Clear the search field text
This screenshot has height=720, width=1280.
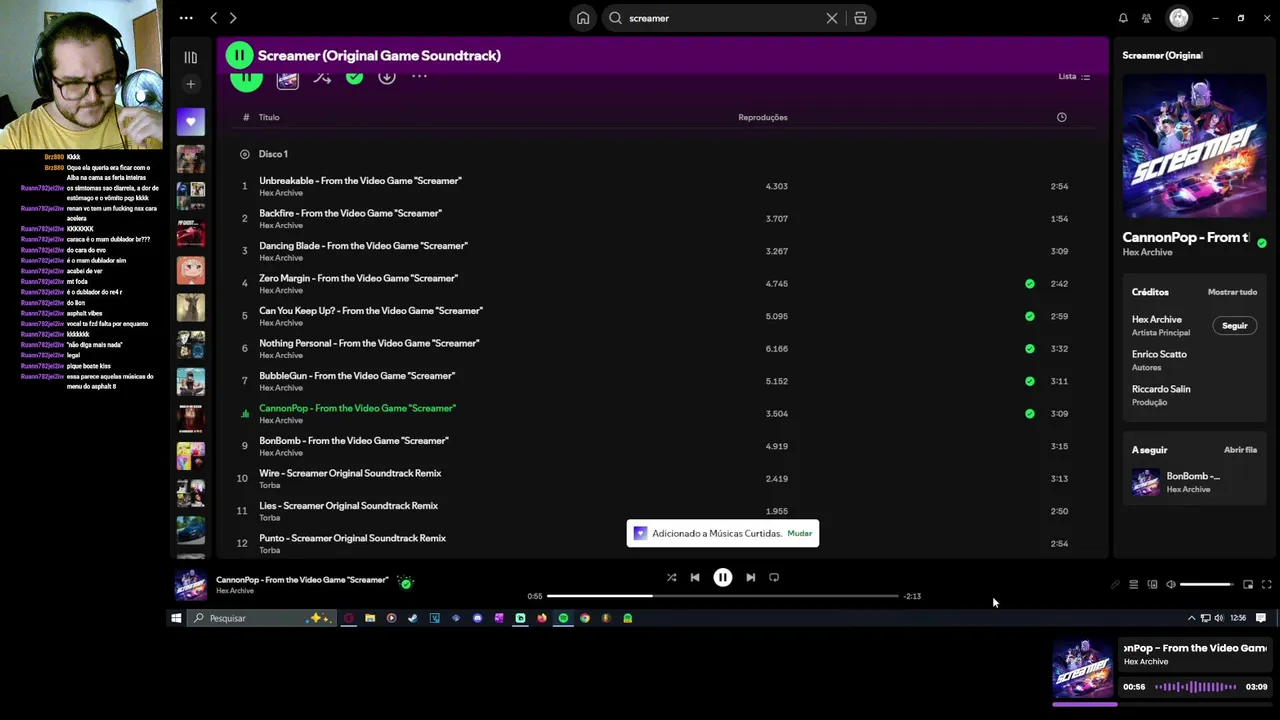click(x=831, y=18)
